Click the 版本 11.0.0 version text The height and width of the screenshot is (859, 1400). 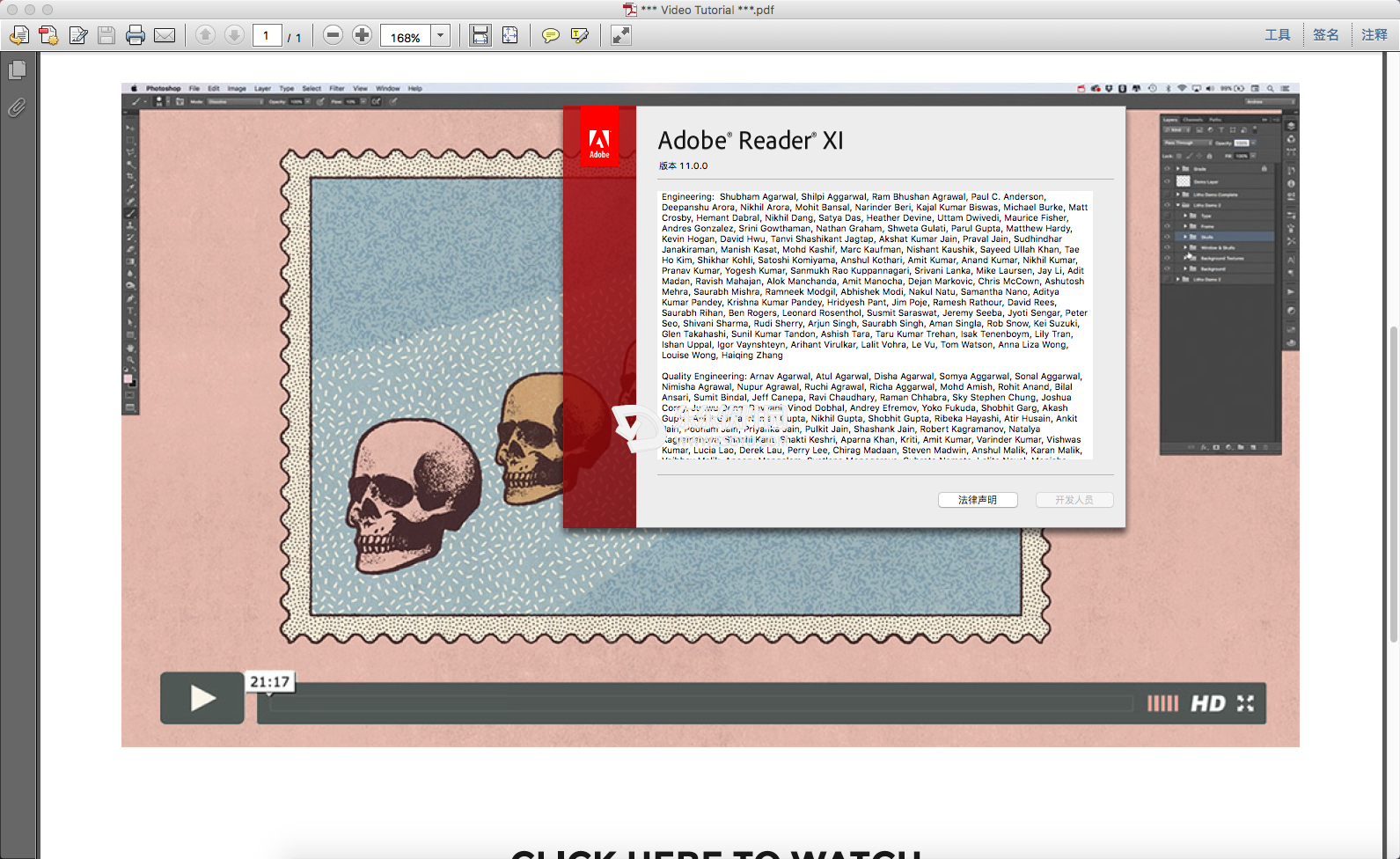(x=684, y=165)
